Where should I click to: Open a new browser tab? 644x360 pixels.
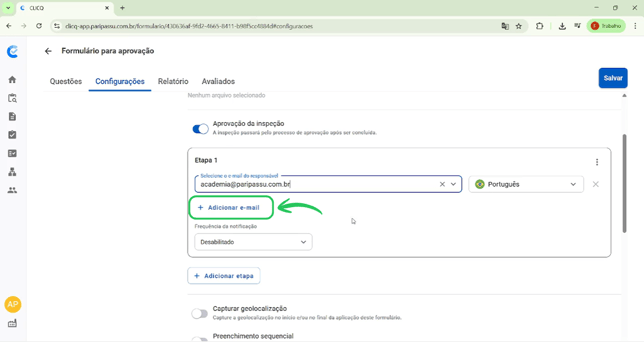pos(122,8)
